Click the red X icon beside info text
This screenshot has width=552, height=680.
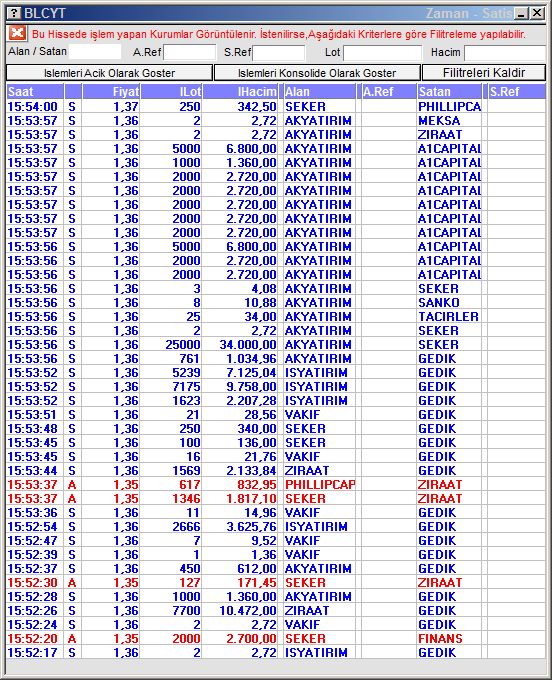click(17, 33)
